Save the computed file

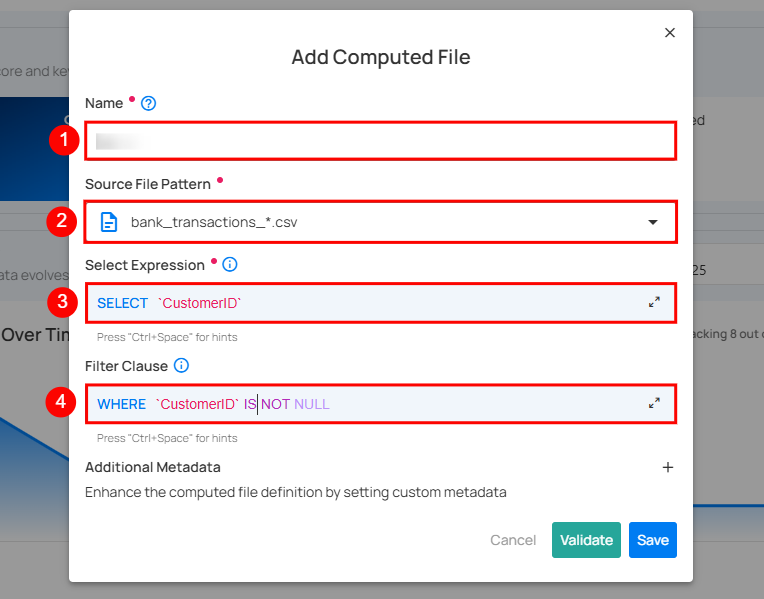[x=652, y=540]
